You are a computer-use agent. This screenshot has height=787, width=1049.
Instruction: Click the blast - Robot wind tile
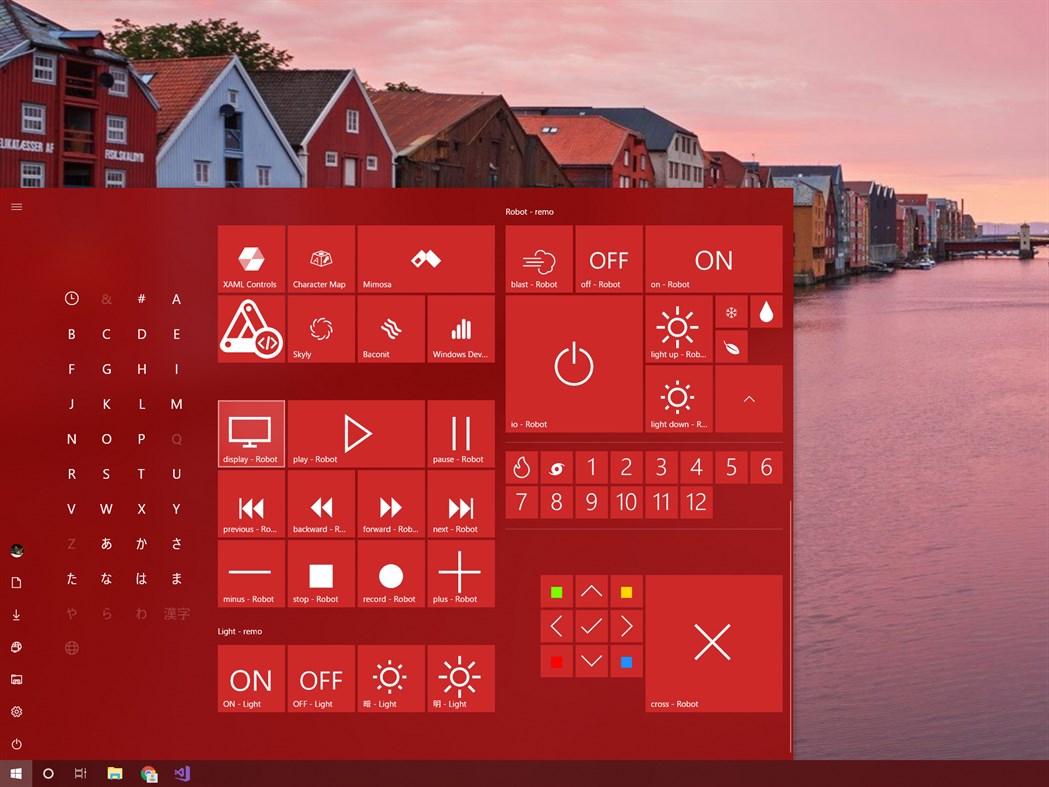tap(539, 258)
